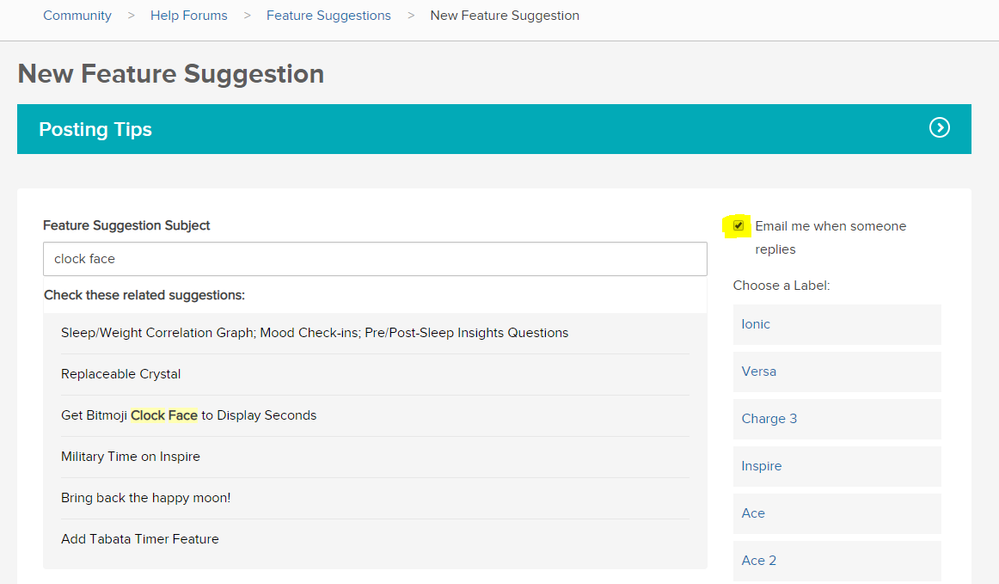Select Military Time on Inspire suggestion
This screenshot has width=999, height=584.
pyautogui.click(x=130, y=456)
